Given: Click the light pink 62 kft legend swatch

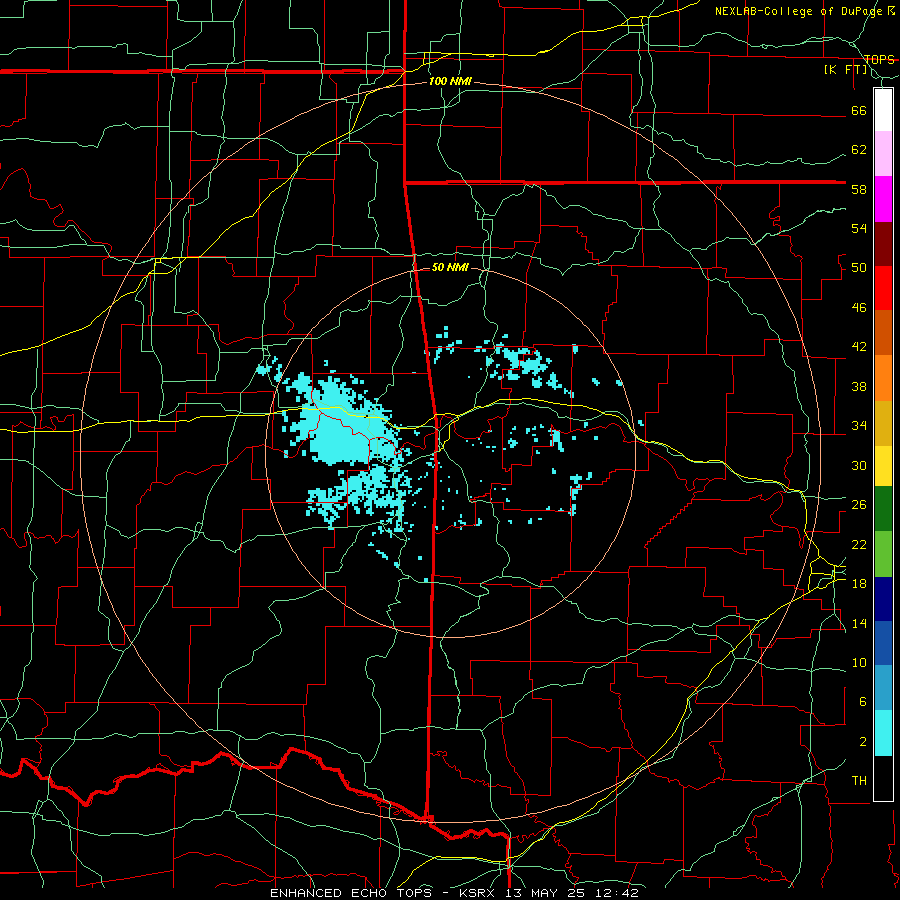Looking at the screenshot, I should point(883,154).
